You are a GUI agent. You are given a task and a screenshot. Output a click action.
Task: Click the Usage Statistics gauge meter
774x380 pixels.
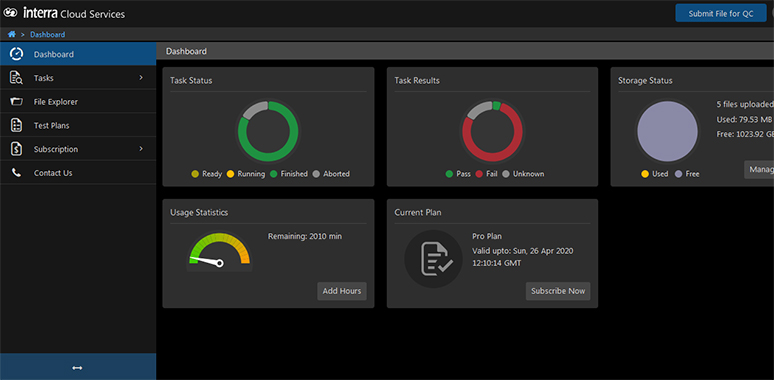coord(219,252)
